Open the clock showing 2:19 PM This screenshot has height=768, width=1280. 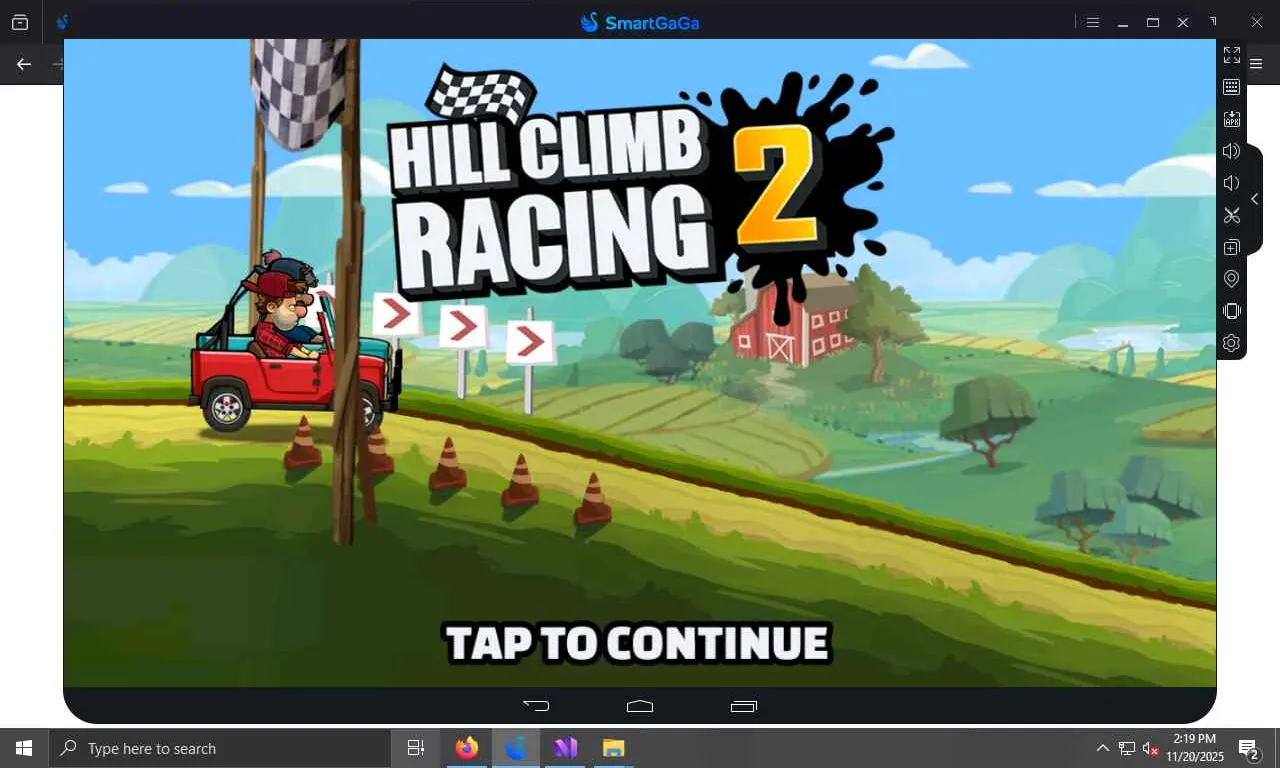[1194, 748]
